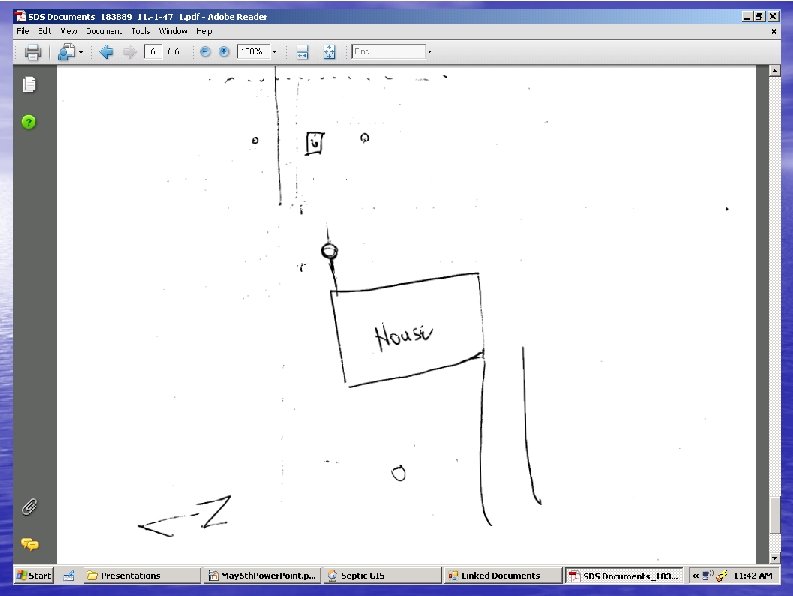Image resolution: width=793 pixels, height=596 pixels.
Task: Click the vertical scrollbar down arrow
Action: point(774,558)
